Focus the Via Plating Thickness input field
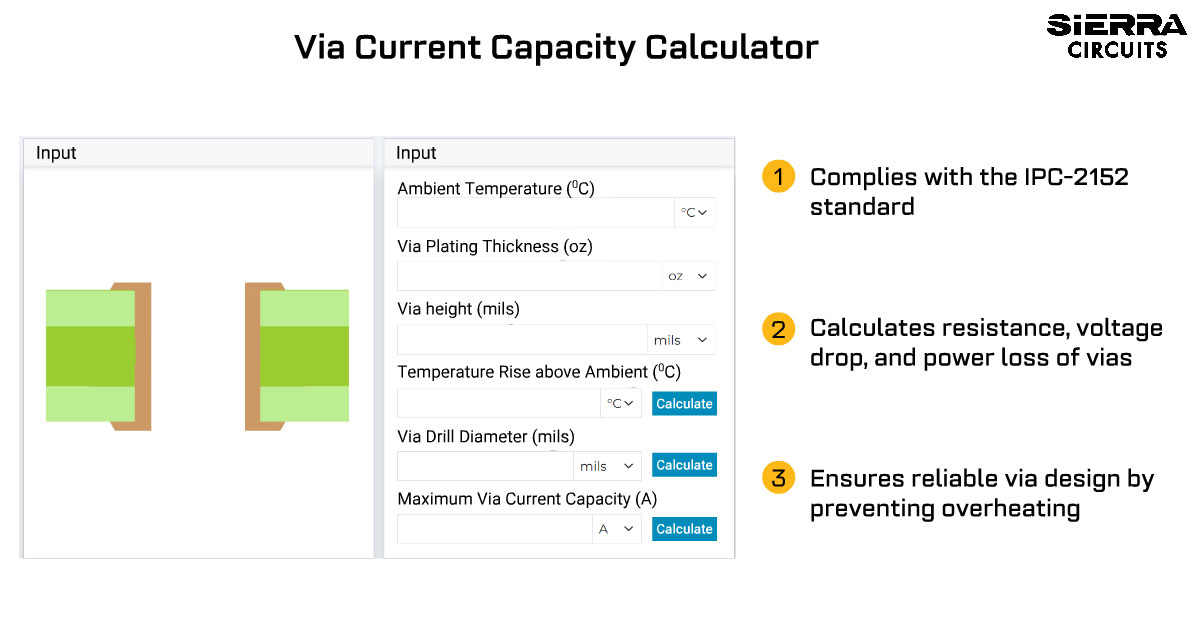The image size is (1200, 628). [529, 276]
